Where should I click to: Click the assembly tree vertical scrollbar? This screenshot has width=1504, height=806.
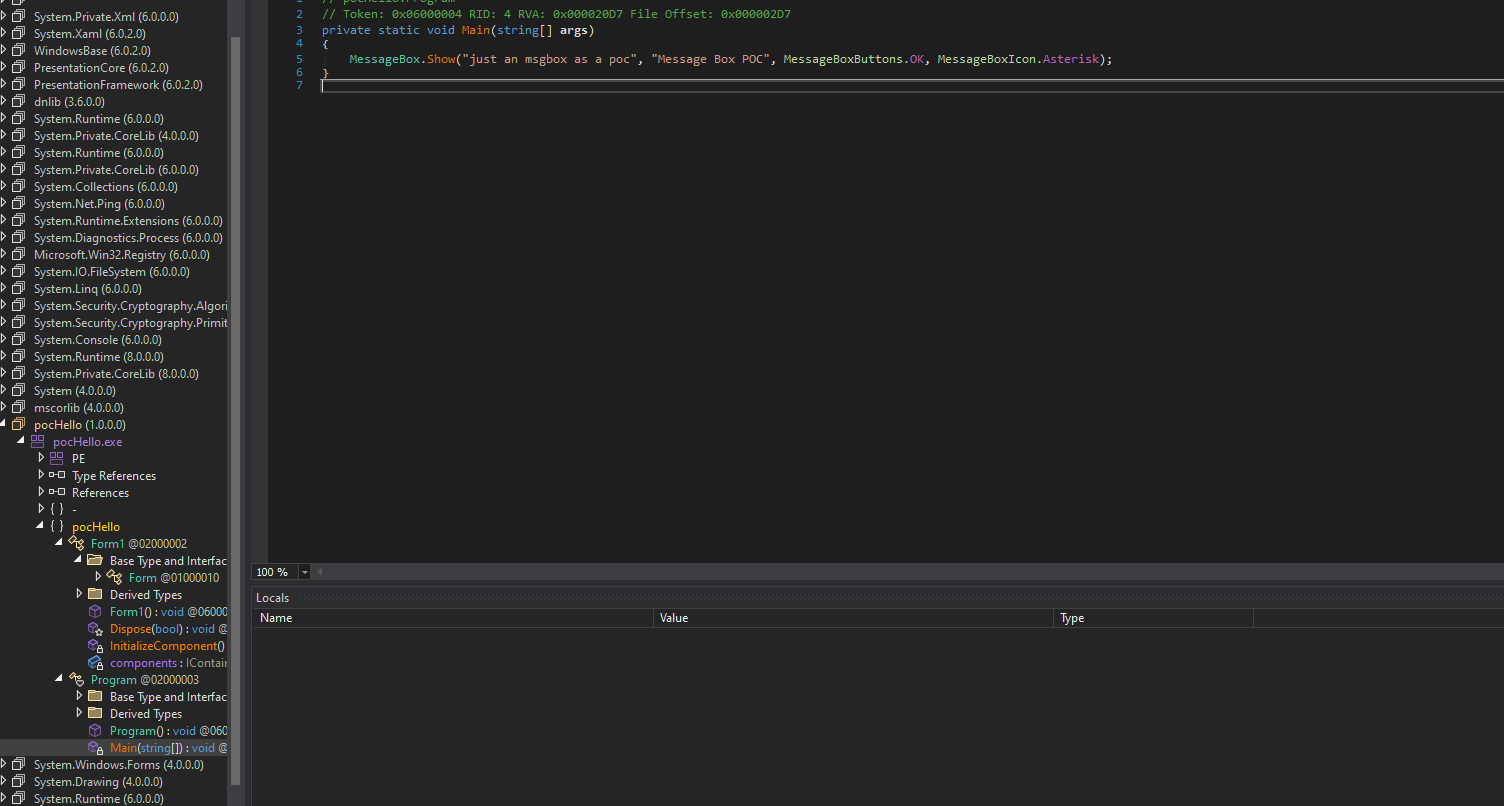point(235,410)
